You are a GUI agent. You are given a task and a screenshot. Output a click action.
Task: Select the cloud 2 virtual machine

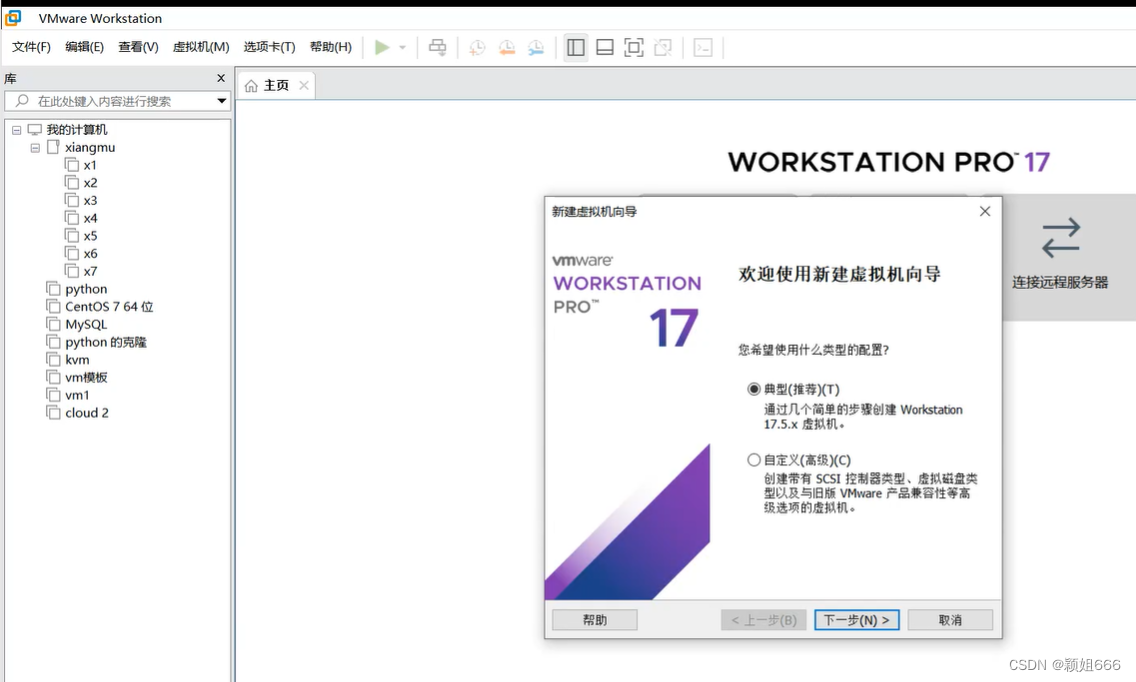[x=87, y=413]
